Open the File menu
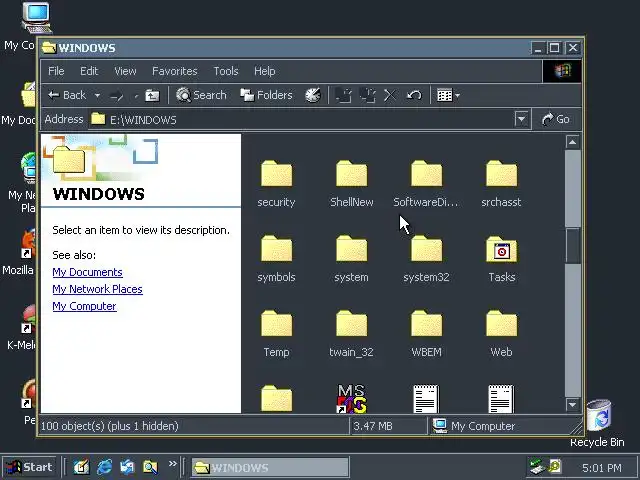Screen dimensions: 640x480 tap(56, 71)
